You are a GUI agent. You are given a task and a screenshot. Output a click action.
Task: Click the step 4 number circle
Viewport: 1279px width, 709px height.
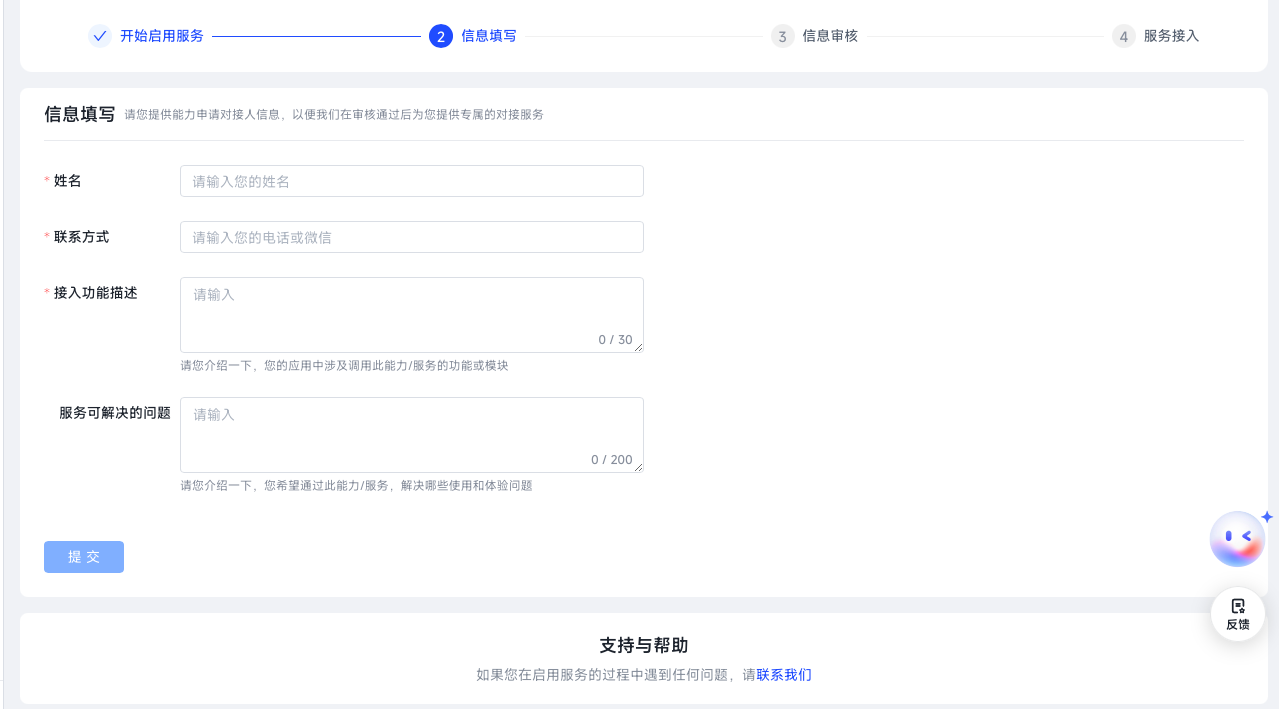click(1124, 36)
